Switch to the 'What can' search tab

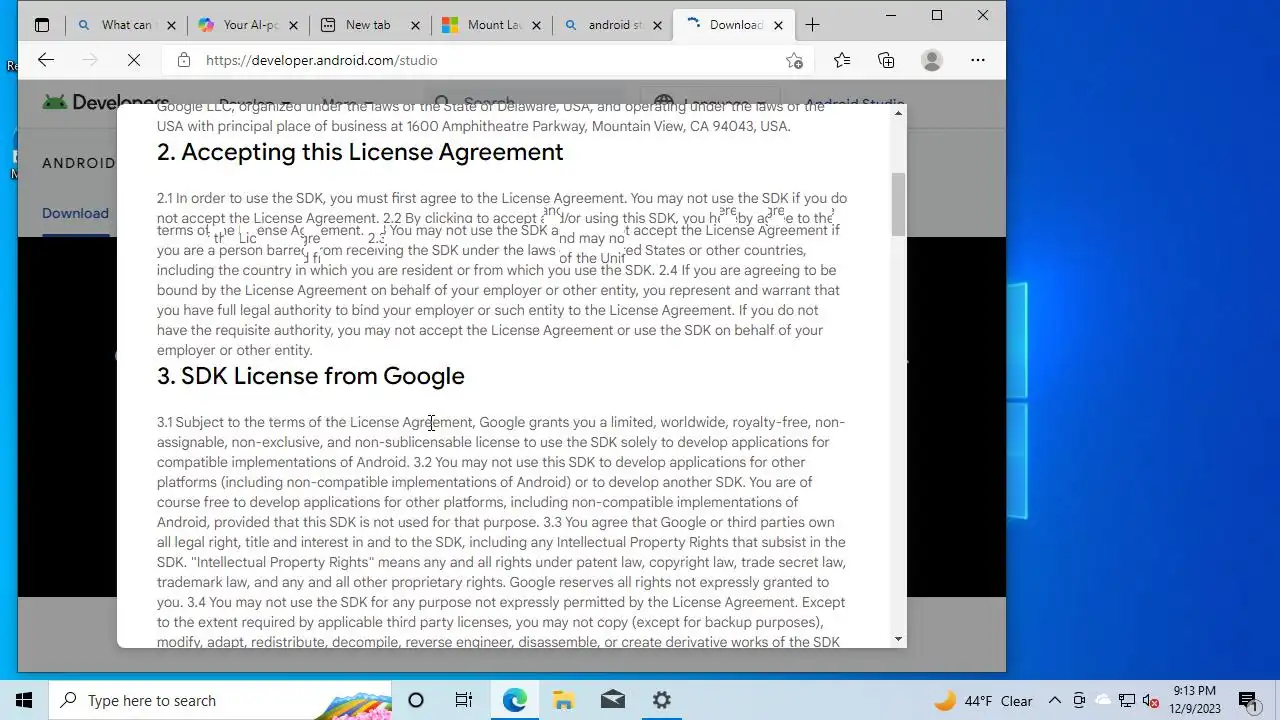click(x=127, y=25)
